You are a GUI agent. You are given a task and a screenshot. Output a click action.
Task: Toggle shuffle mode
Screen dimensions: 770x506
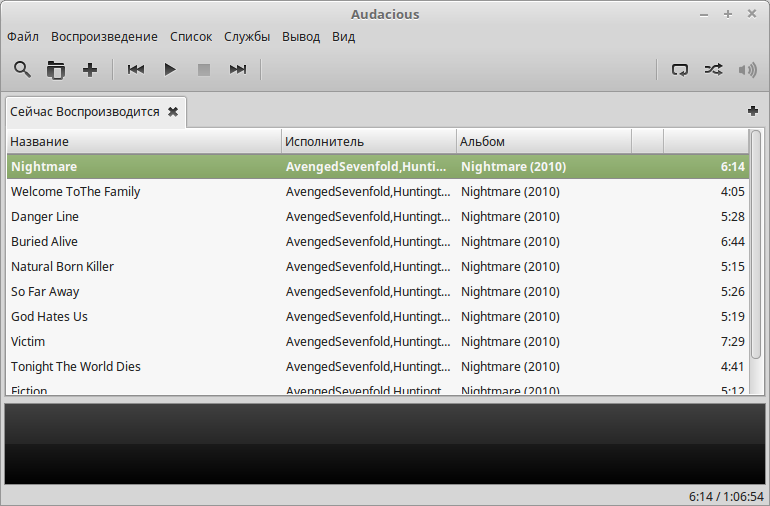click(714, 69)
